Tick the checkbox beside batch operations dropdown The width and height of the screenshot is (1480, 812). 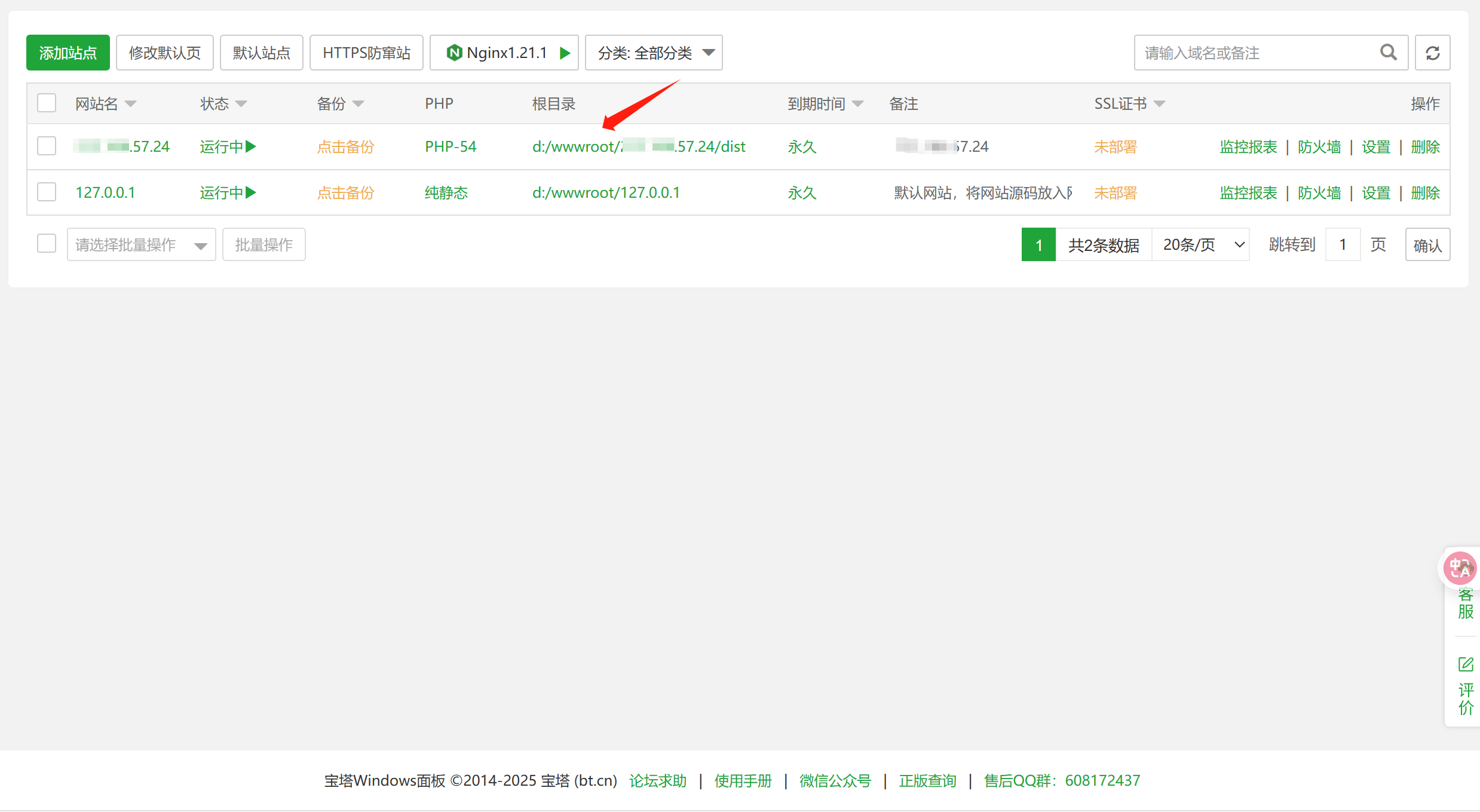47,244
